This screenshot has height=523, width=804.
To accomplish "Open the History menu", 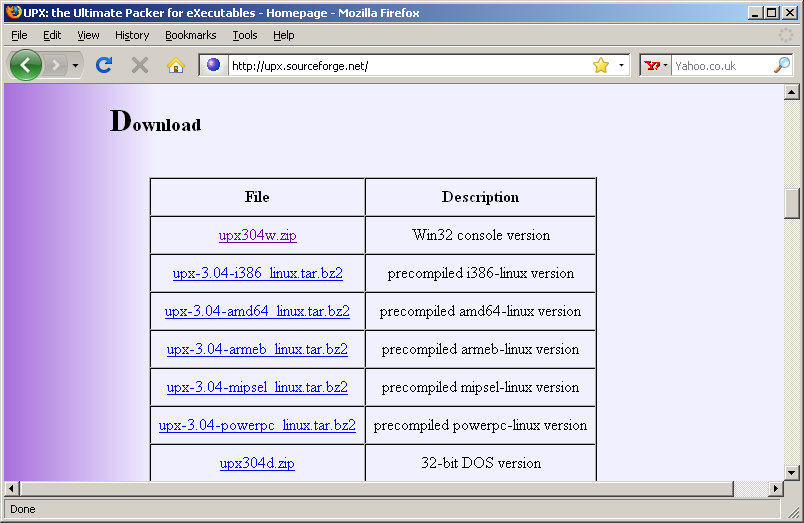I will click(x=132, y=35).
